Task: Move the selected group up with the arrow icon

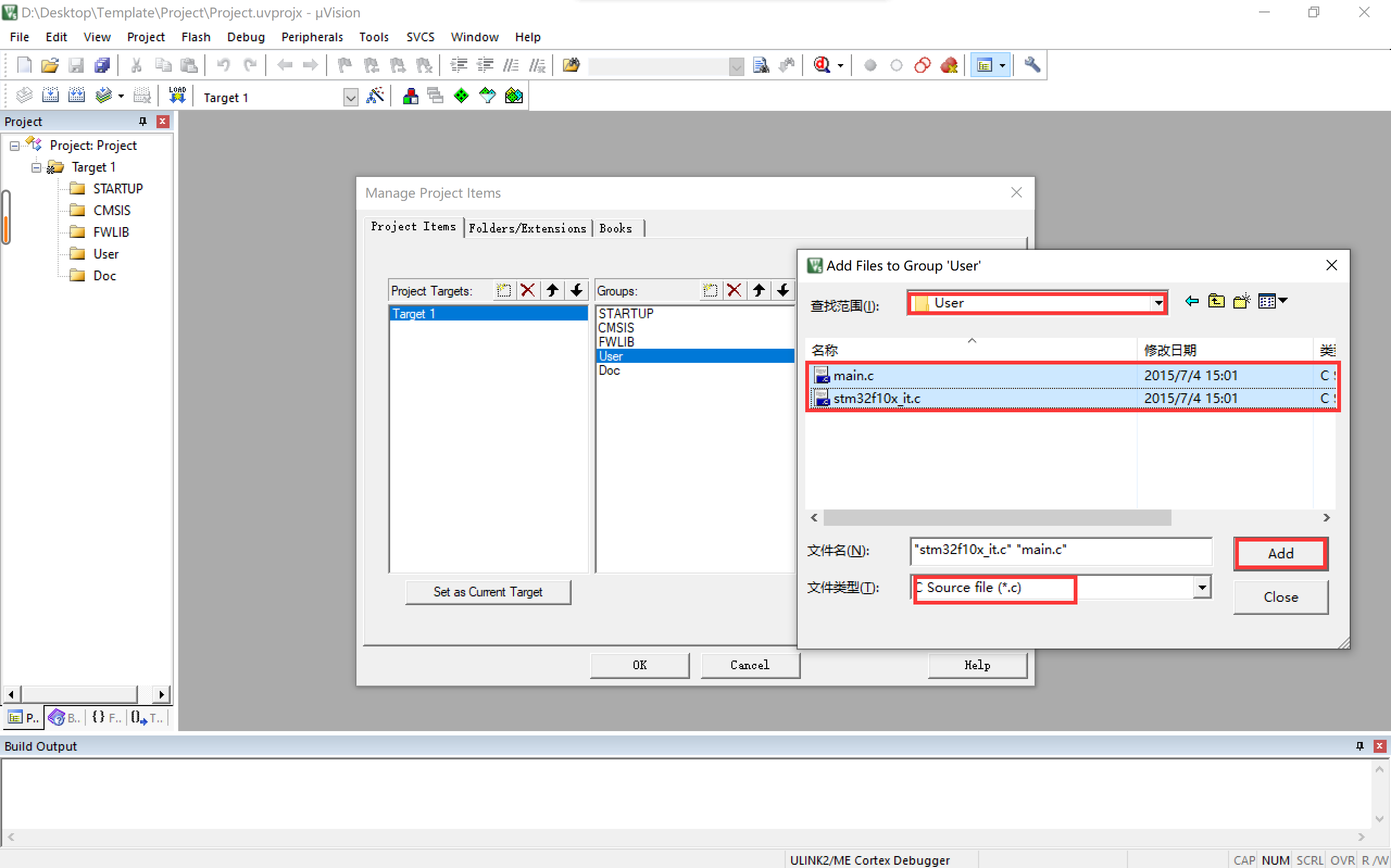Action: point(759,291)
